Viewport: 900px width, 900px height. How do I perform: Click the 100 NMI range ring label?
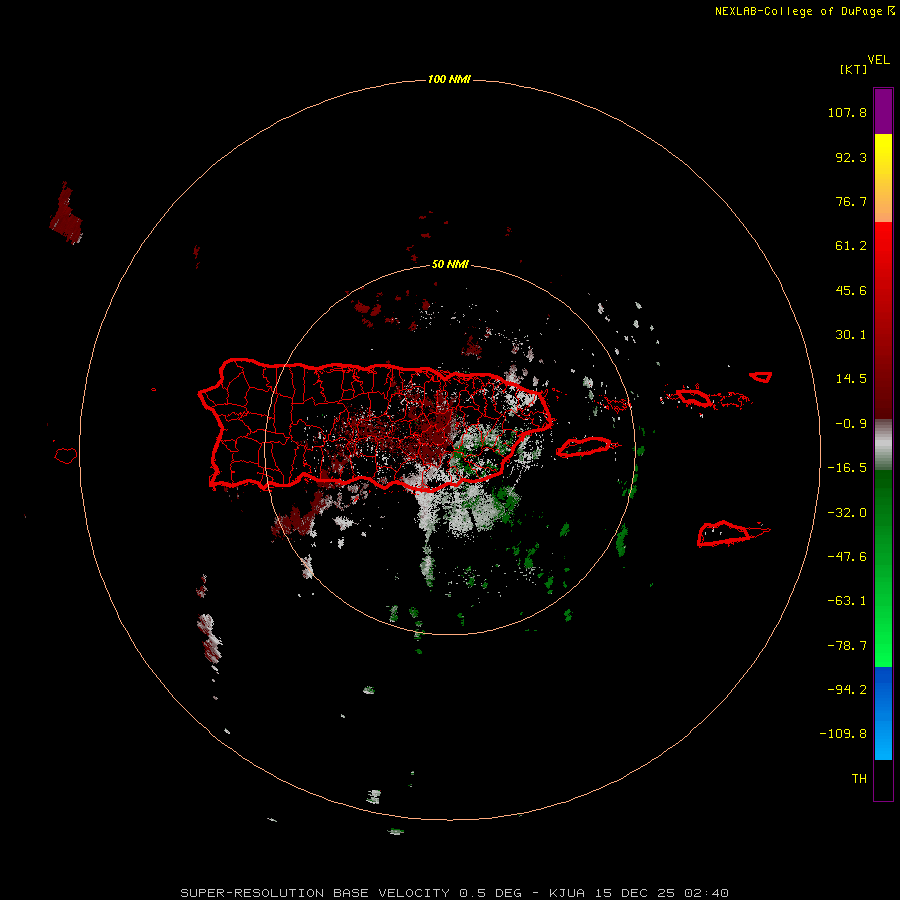point(449,79)
